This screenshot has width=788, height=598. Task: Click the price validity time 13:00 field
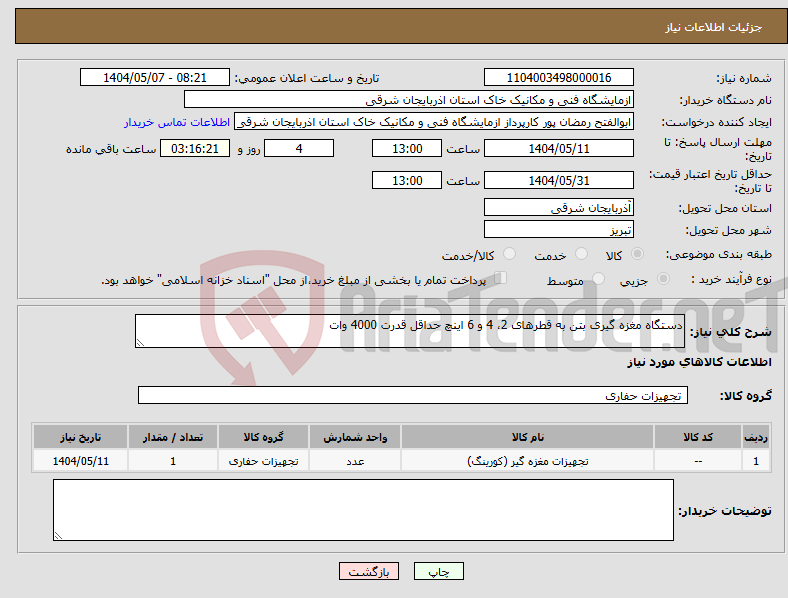click(x=407, y=180)
